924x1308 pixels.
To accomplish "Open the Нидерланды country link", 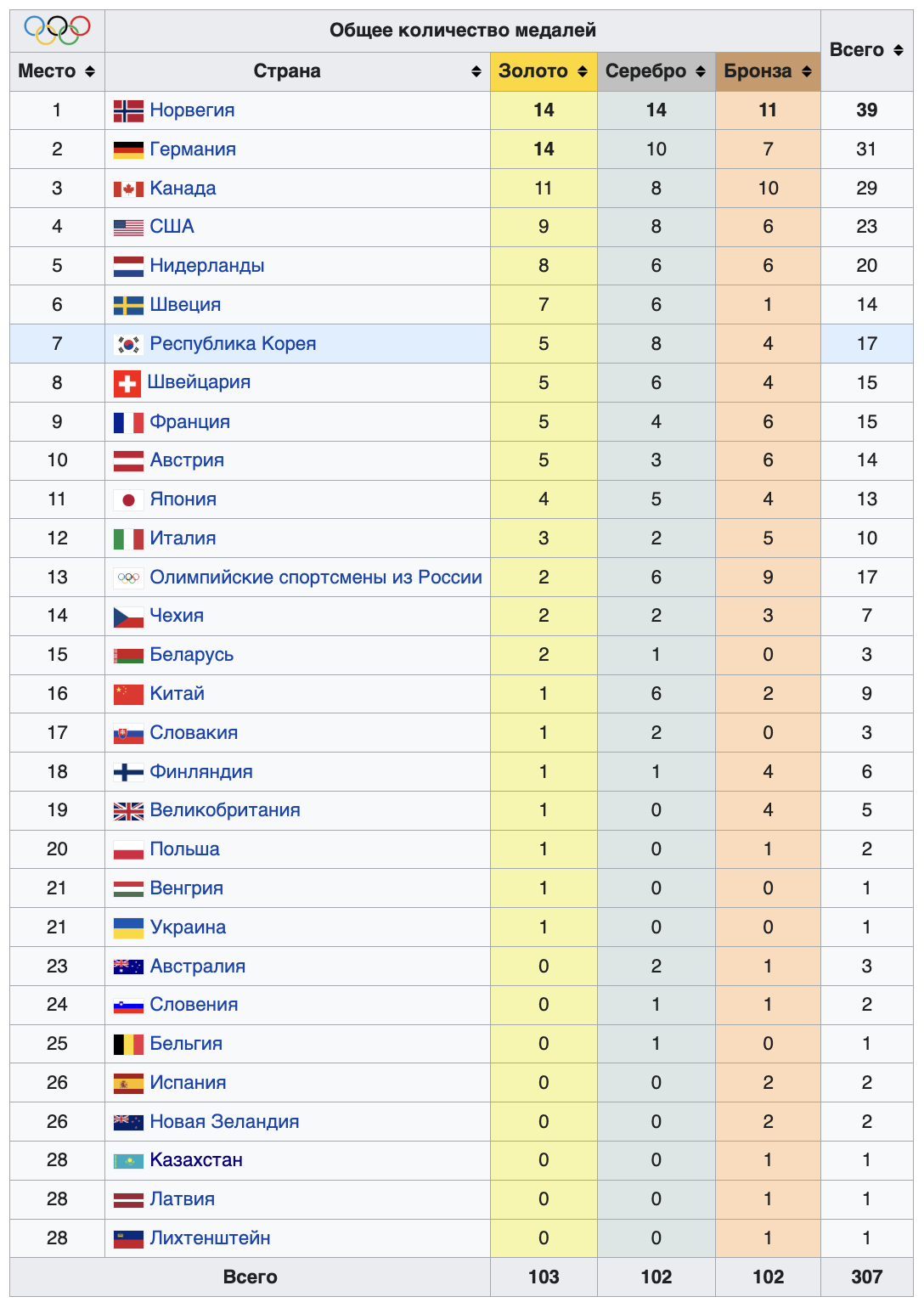I will click(x=207, y=266).
